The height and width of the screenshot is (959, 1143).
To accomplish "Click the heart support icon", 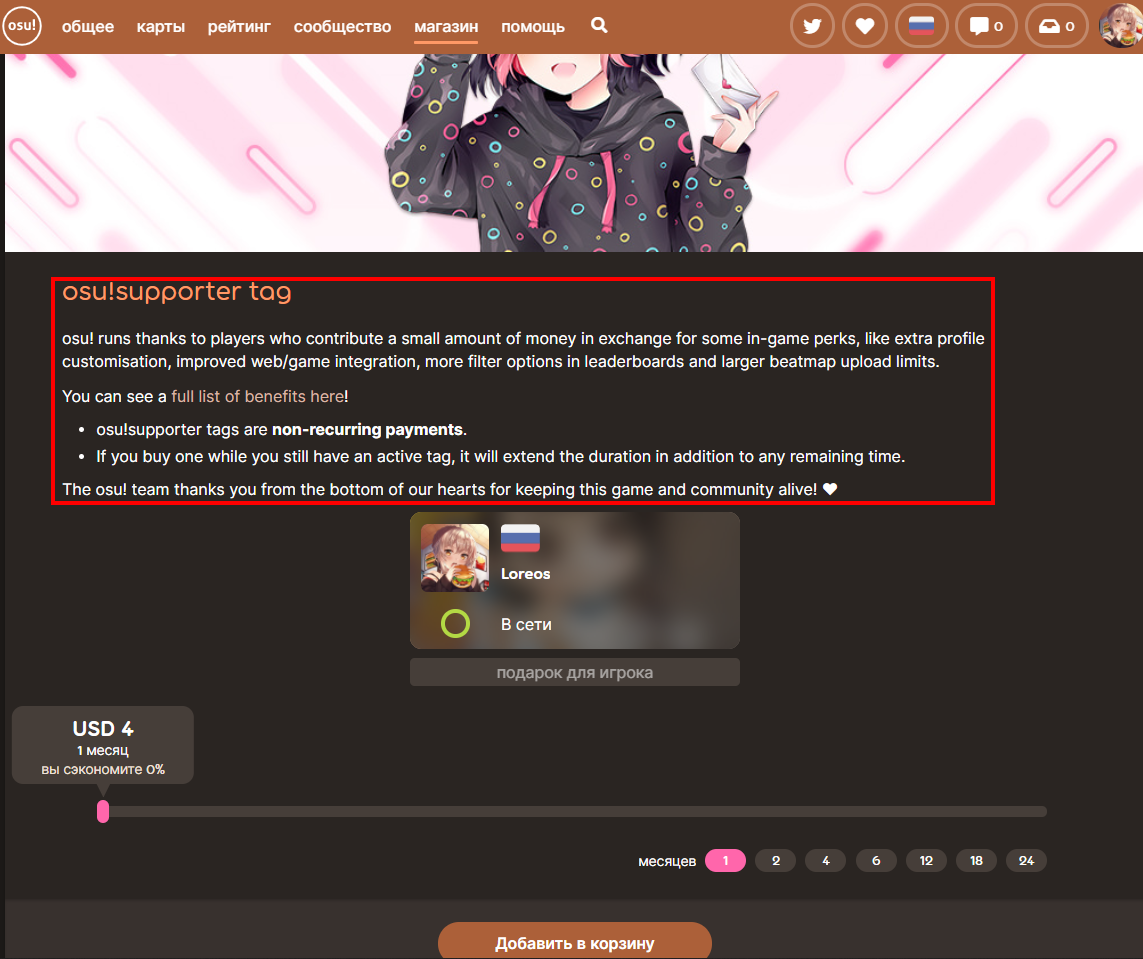I will click(x=865, y=26).
